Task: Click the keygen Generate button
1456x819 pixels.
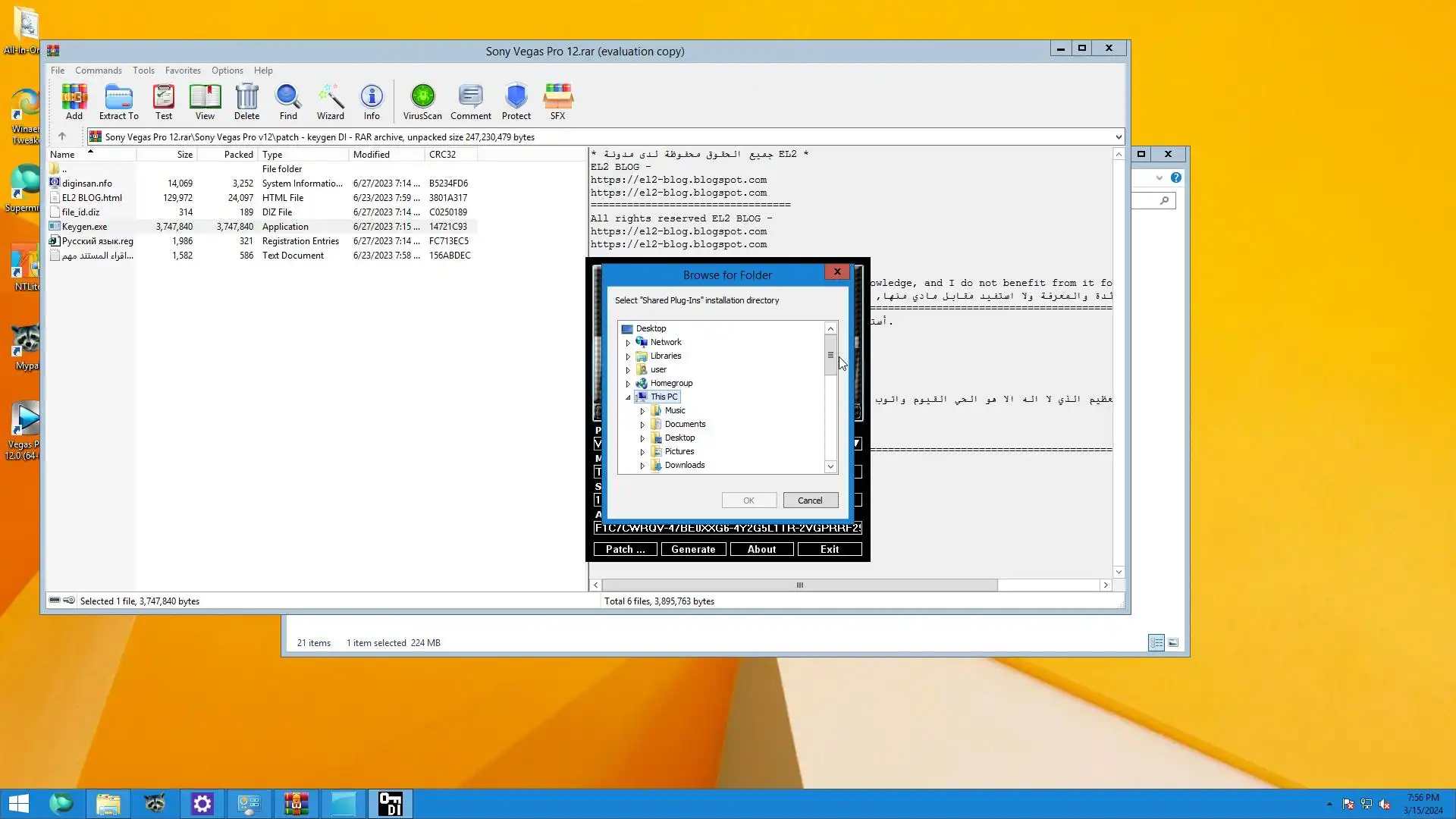Action: 693,549
